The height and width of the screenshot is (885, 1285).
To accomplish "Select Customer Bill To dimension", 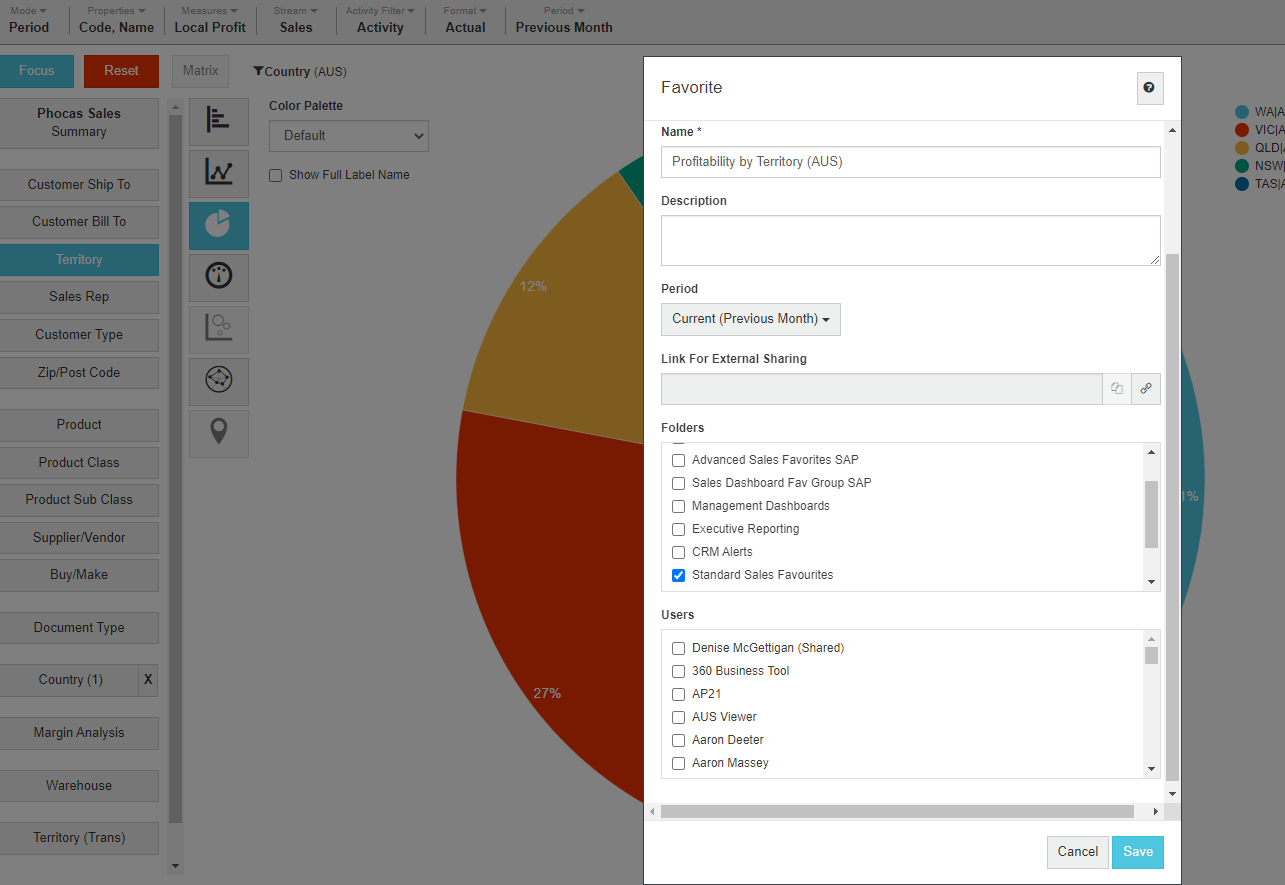I will [x=79, y=222].
